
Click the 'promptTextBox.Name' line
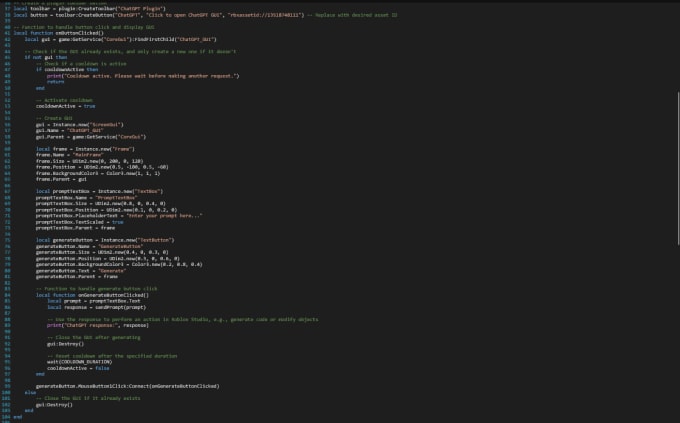pyautogui.click(x=87, y=198)
